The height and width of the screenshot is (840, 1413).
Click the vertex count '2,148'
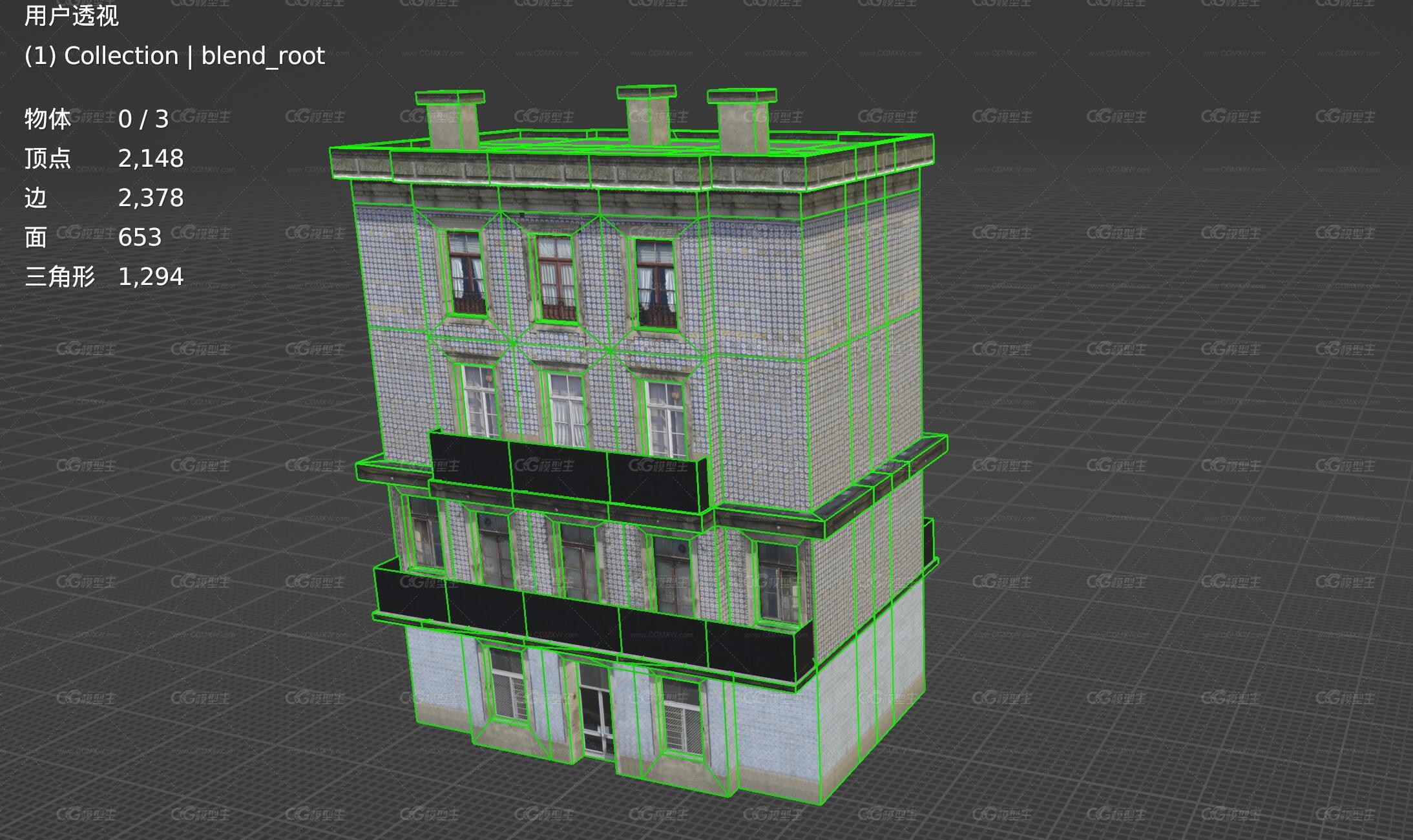(x=151, y=159)
